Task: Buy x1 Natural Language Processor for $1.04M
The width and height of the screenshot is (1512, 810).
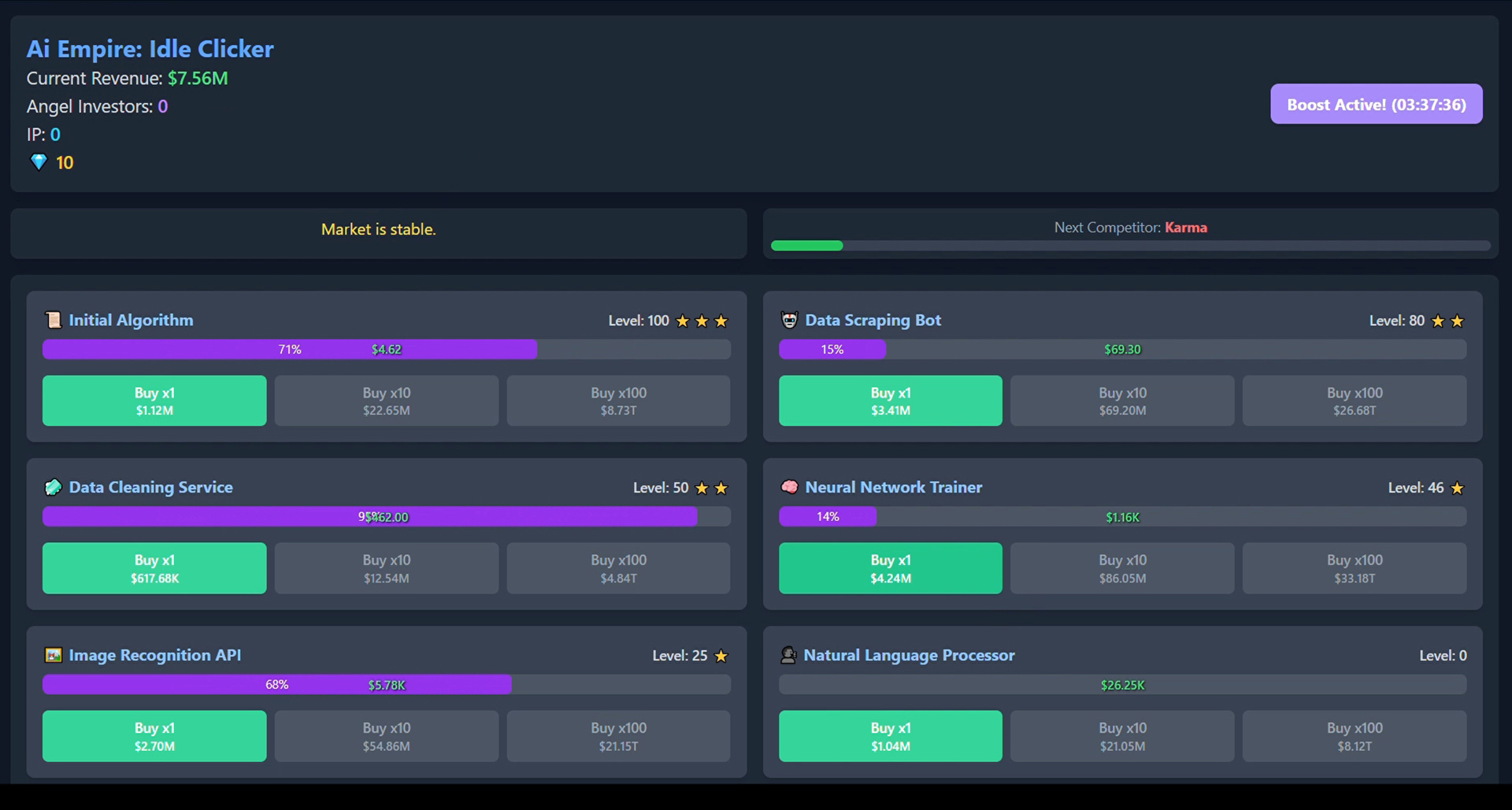Action: [x=889, y=736]
